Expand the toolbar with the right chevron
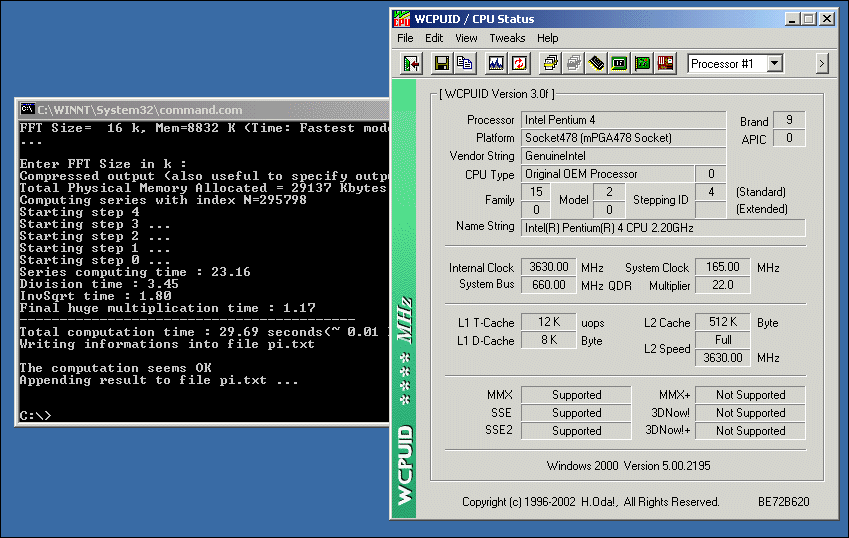 pos(822,64)
